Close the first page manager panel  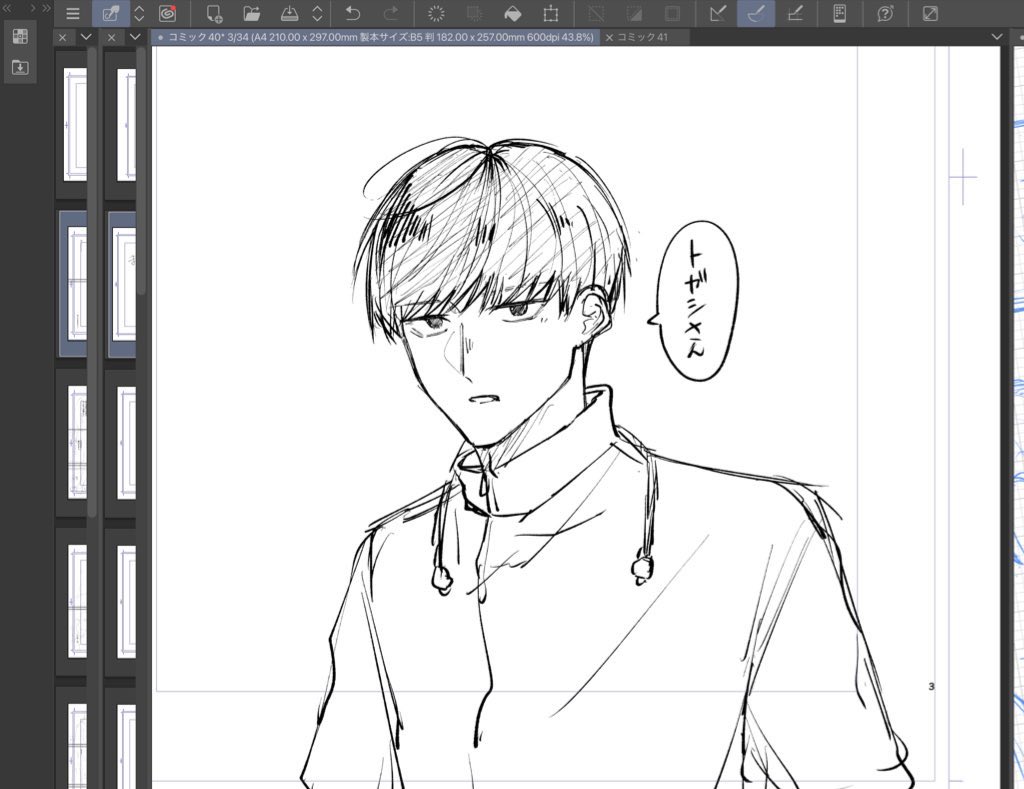[x=62, y=37]
